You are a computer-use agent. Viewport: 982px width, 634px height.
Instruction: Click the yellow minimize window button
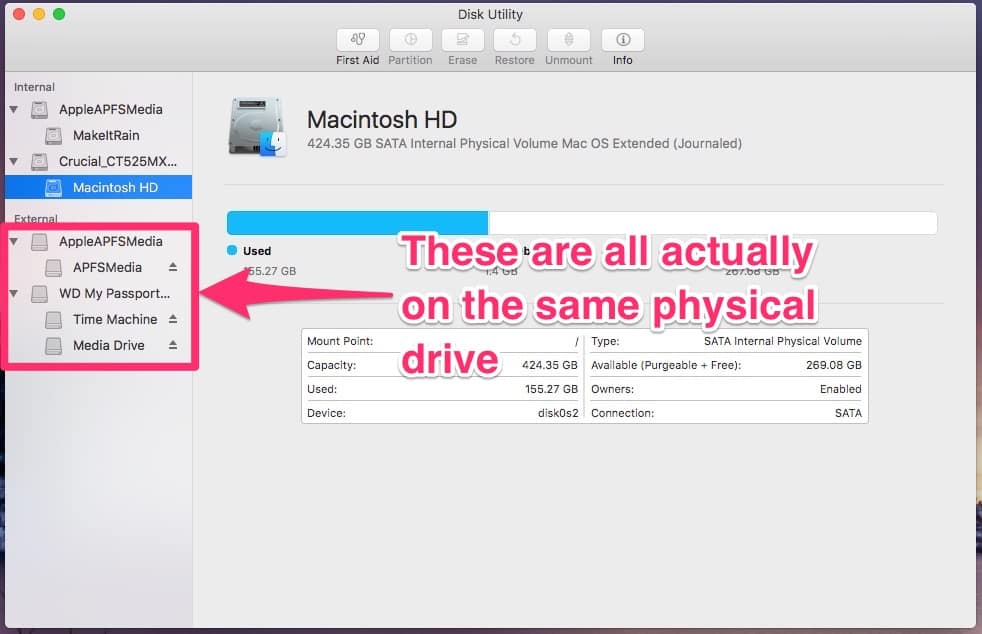point(39,14)
